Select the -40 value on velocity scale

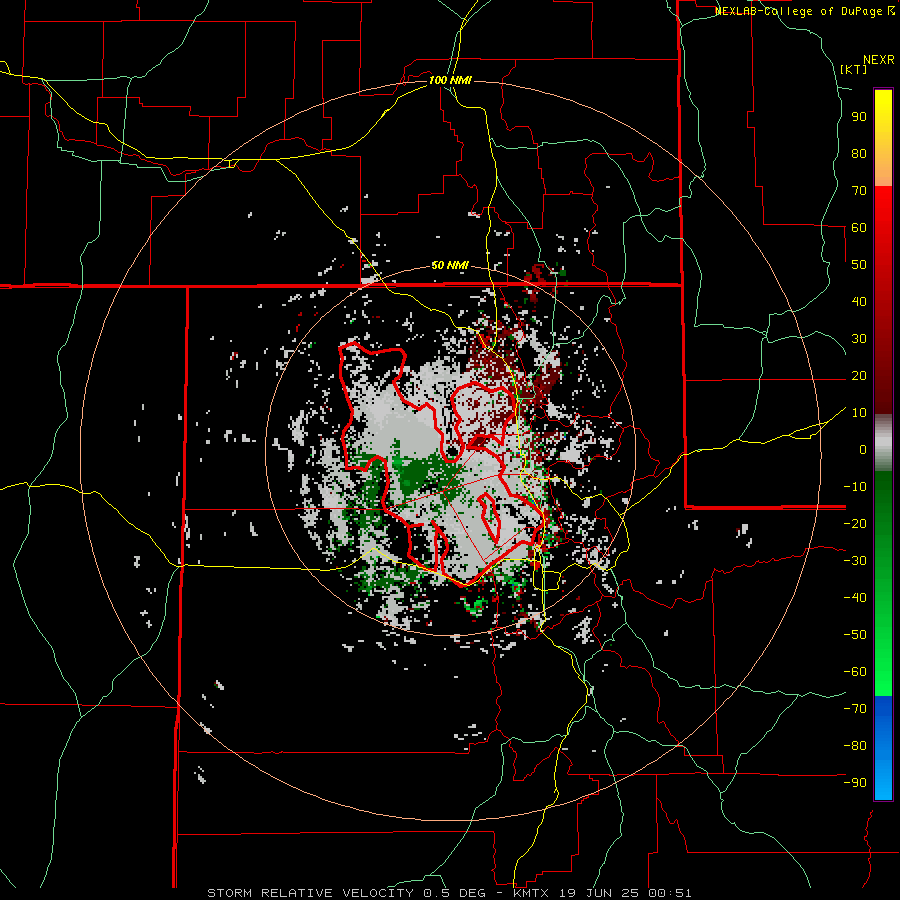[x=855, y=598]
